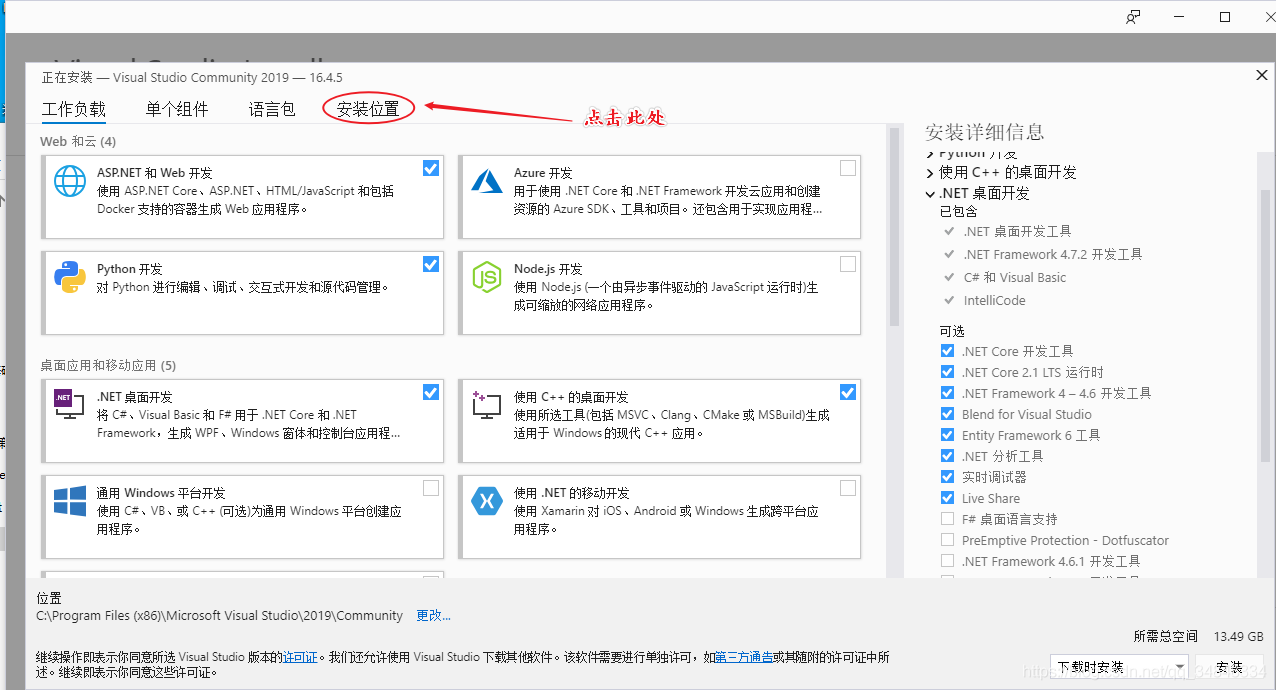Open the 语言包 tab
The height and width of the screenshot is (690, 1276).
272,109
